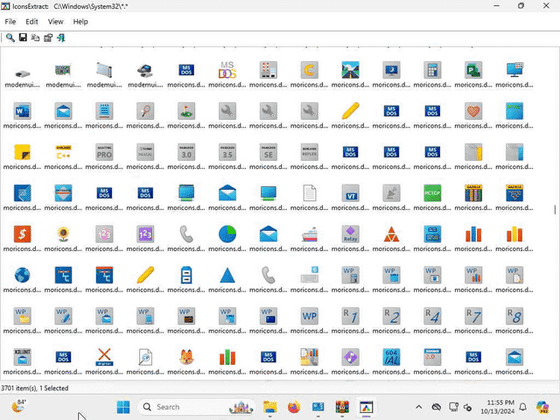Click the Save Selected Icons floppy icon

[x=23, y=38]
